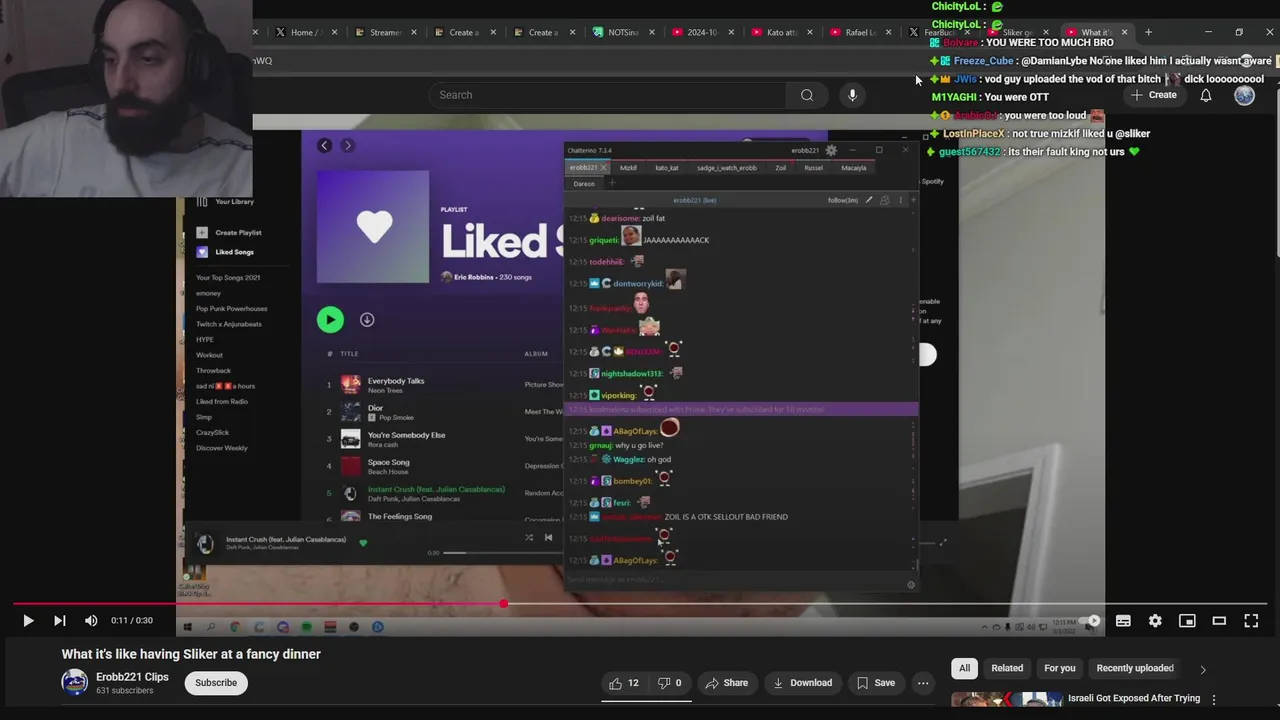Screen dimensions: 1280x720
Task: Click the Israeli Got Exposed After Trying title
Action: [x=1134, y=699]
